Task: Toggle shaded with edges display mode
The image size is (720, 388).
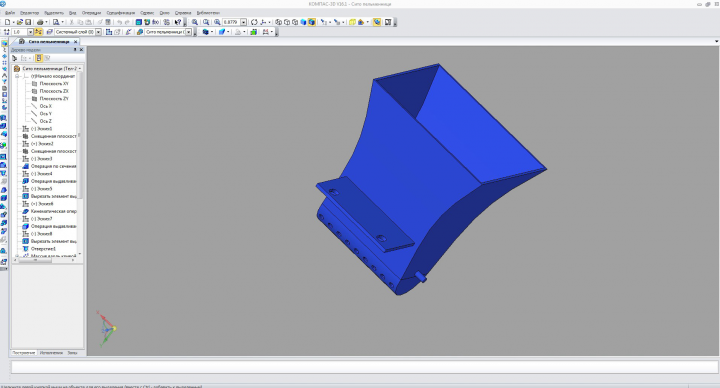Action: tap(312, 22)
